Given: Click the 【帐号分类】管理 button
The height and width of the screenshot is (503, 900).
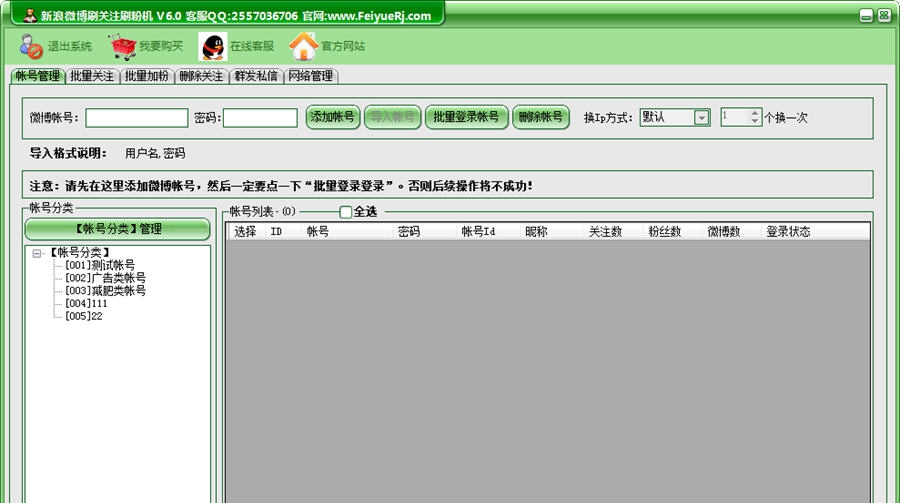Looking at the screenshot, I should [x=118, y=229].
